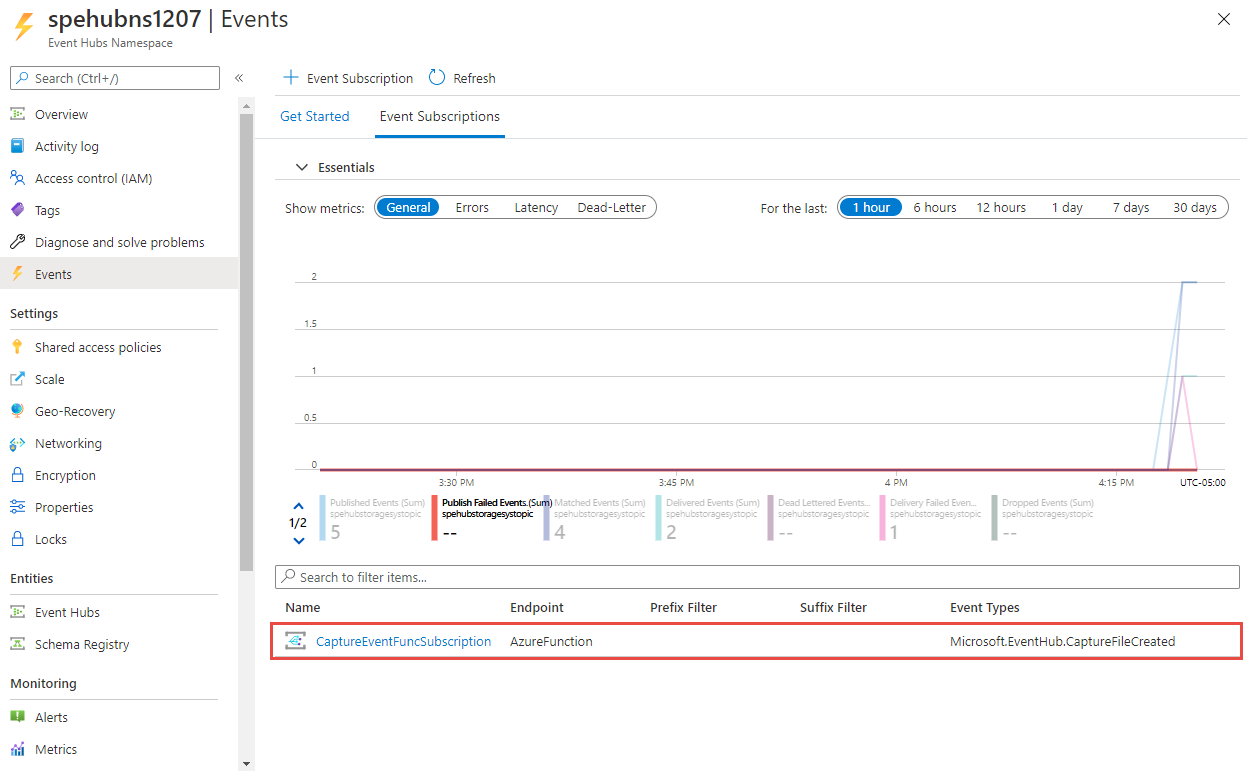Click the Shared access policies key icon

click(x=17, y=347)
